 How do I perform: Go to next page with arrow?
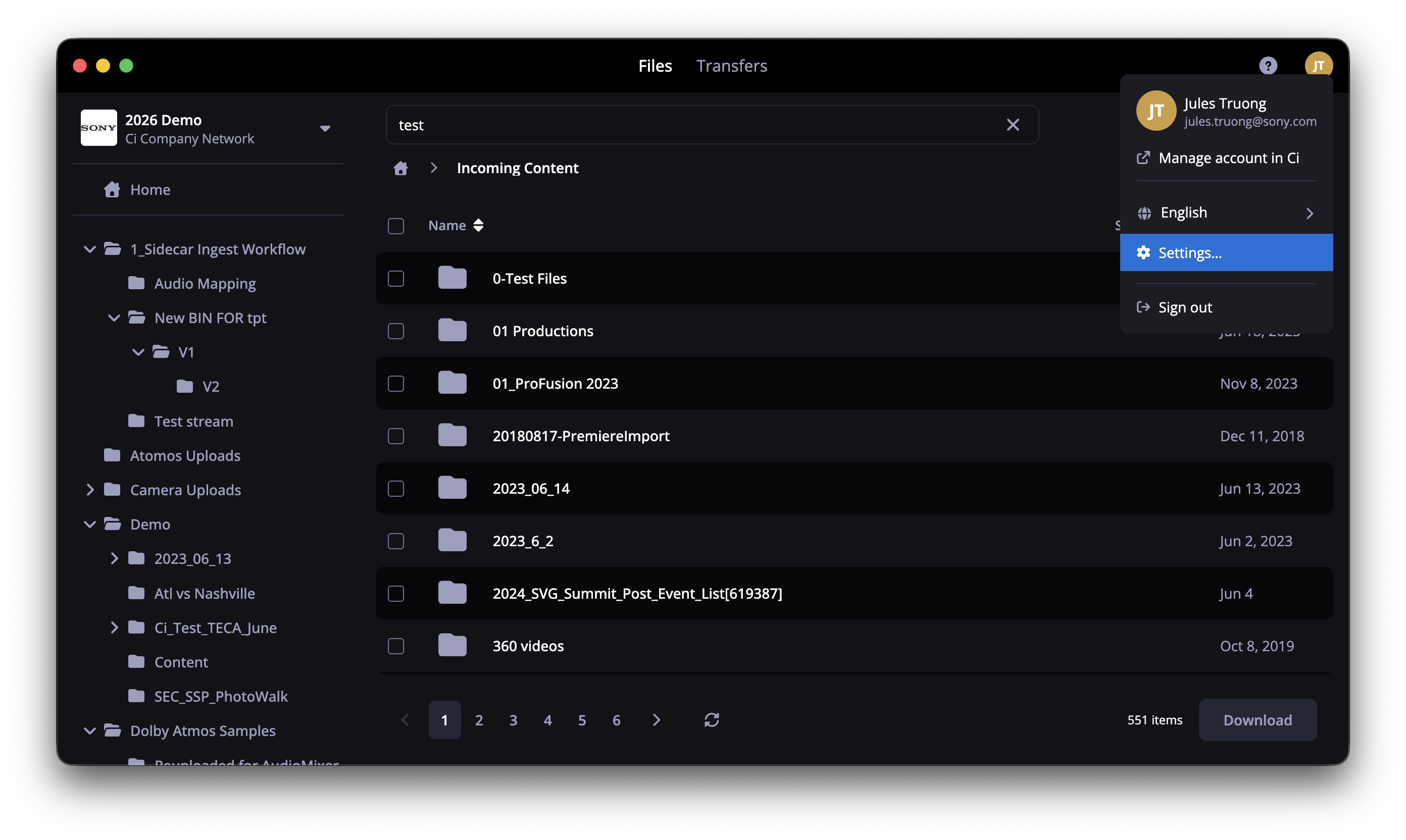point(656,719)
